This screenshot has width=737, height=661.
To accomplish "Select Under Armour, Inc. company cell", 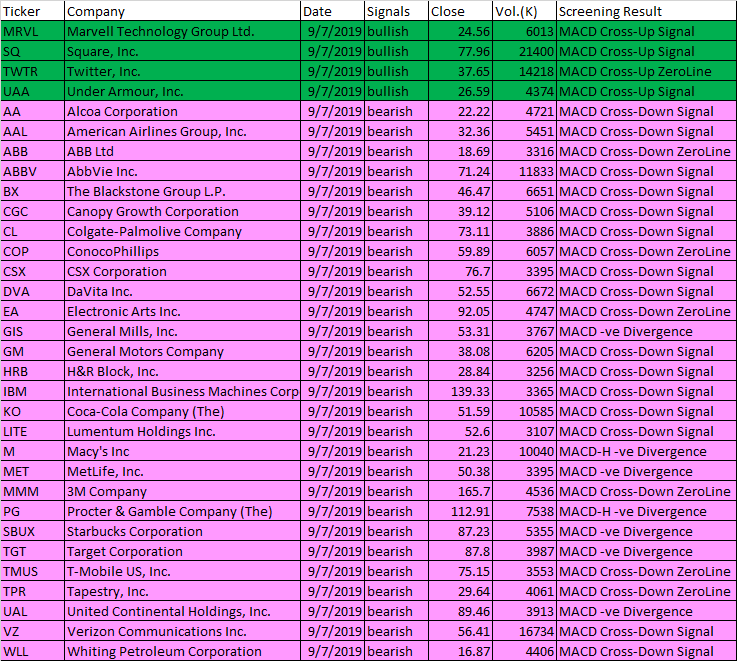I will click(182, 91).
